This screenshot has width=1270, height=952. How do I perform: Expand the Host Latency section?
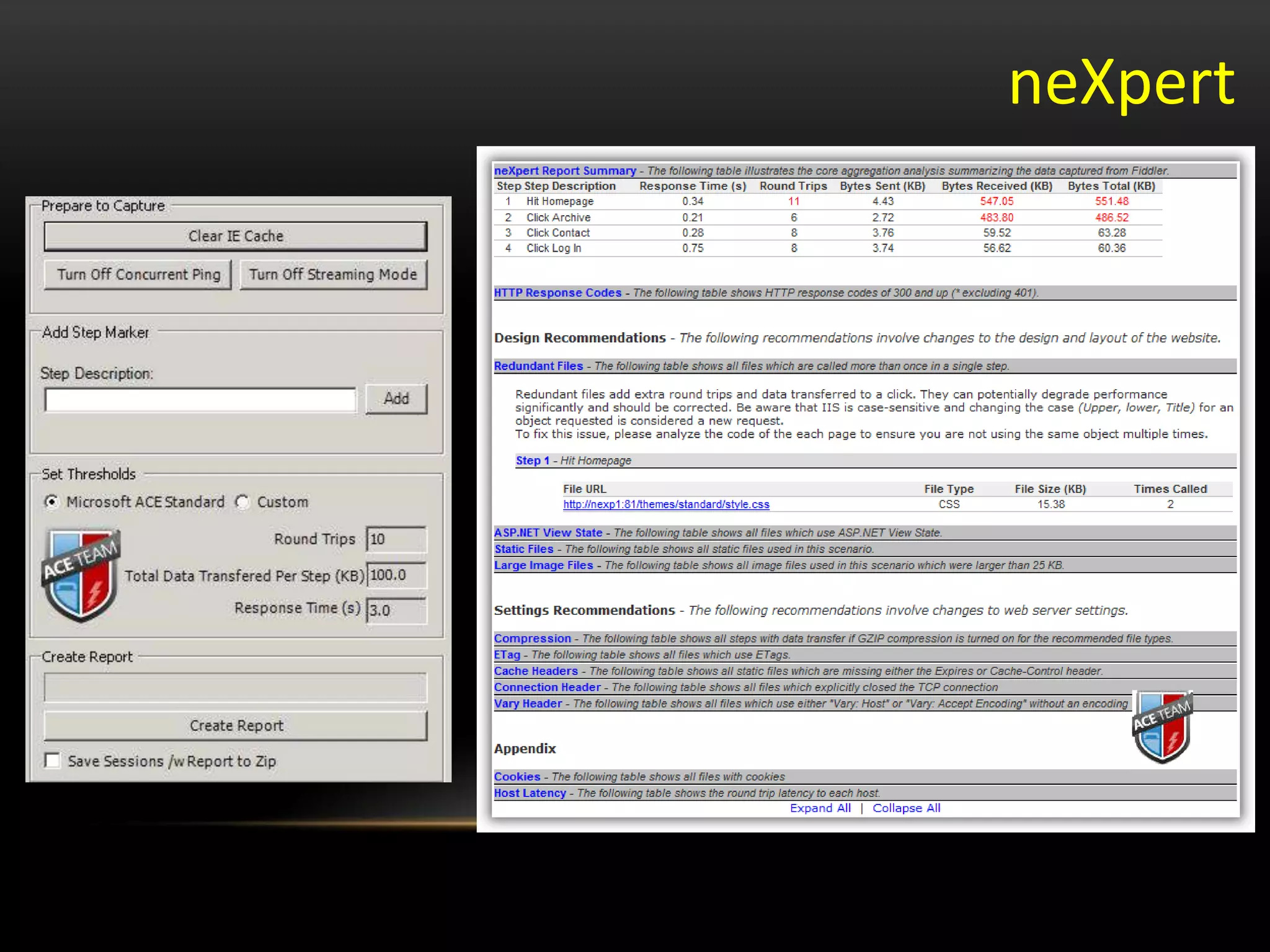point(530,793)
